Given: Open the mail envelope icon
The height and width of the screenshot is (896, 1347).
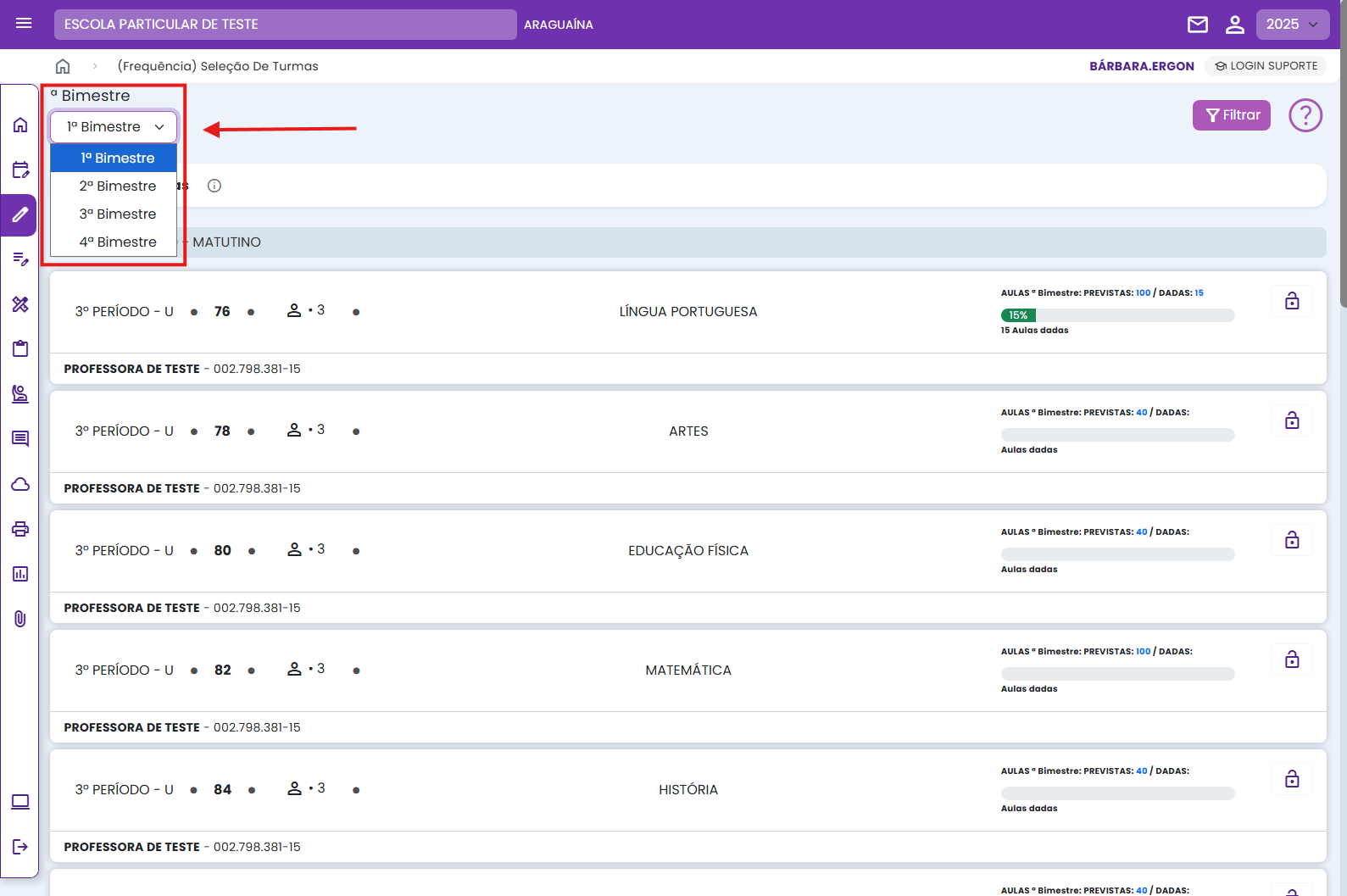Looking at the screenshot, I should (1197, 25).
